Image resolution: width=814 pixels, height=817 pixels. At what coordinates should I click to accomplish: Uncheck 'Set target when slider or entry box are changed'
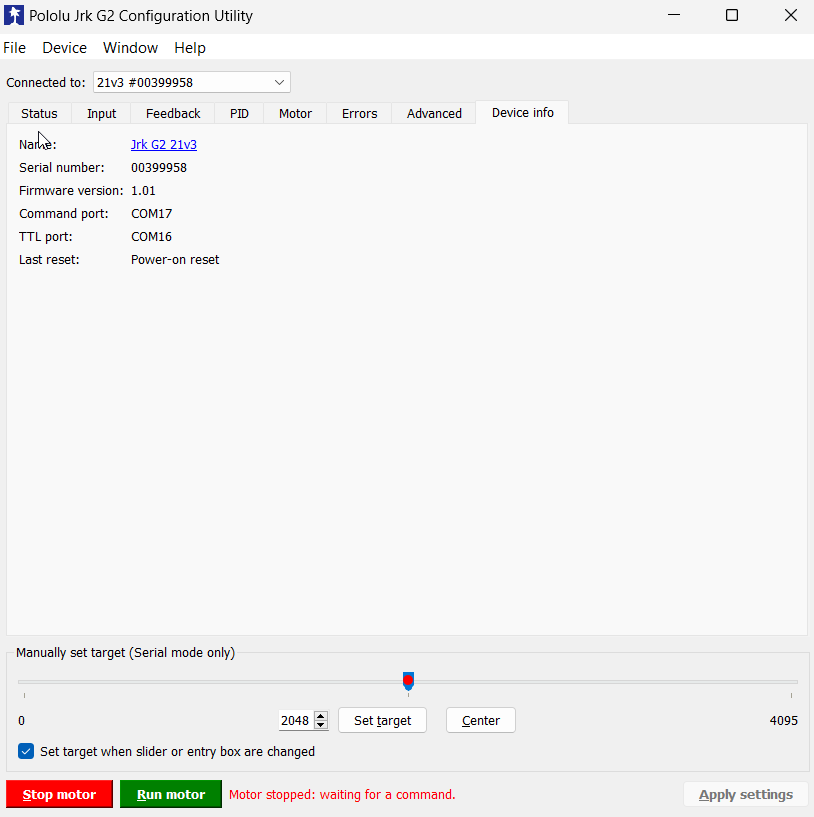(26, 751)
